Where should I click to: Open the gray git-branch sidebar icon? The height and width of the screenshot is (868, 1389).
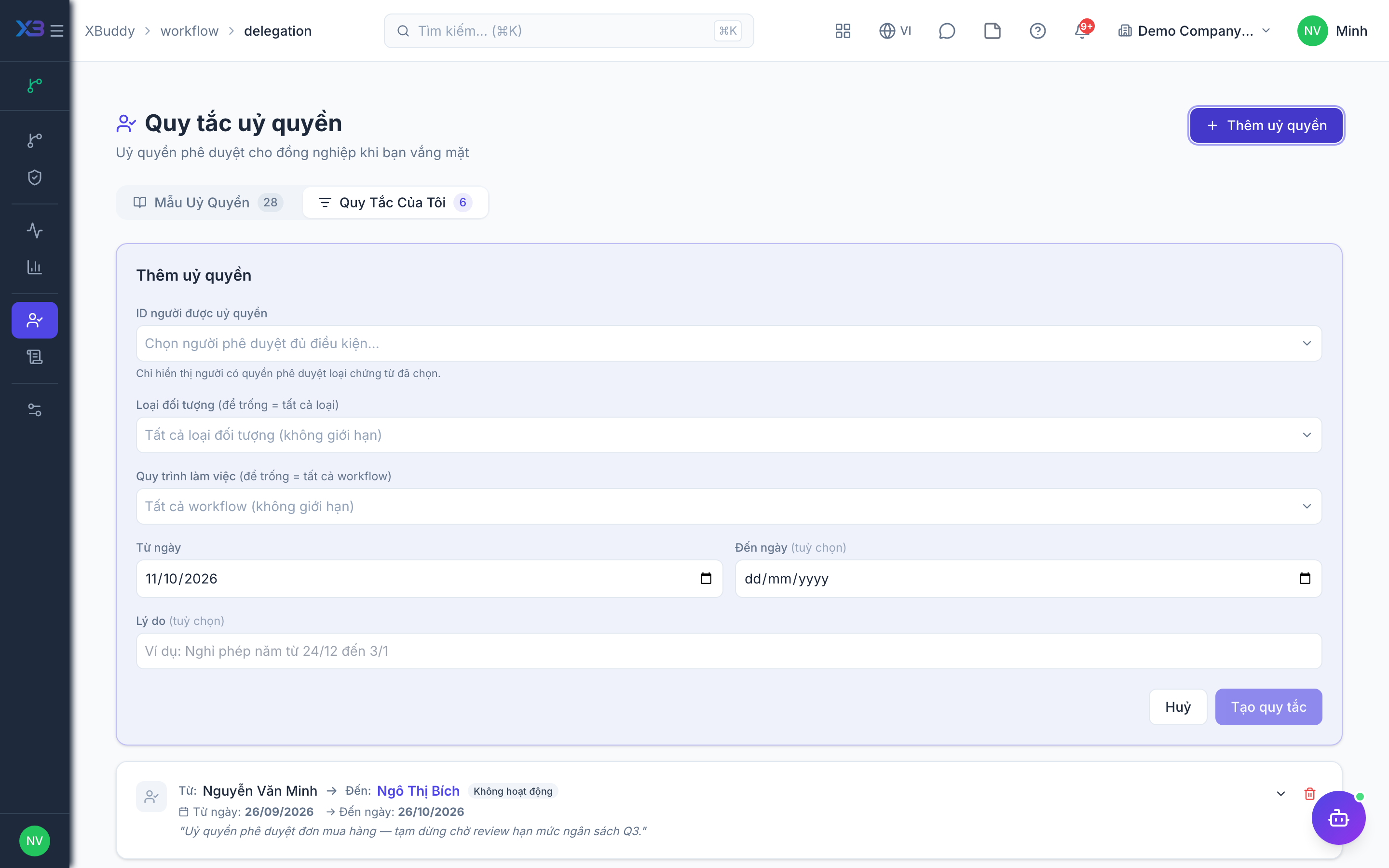(34, 141)
